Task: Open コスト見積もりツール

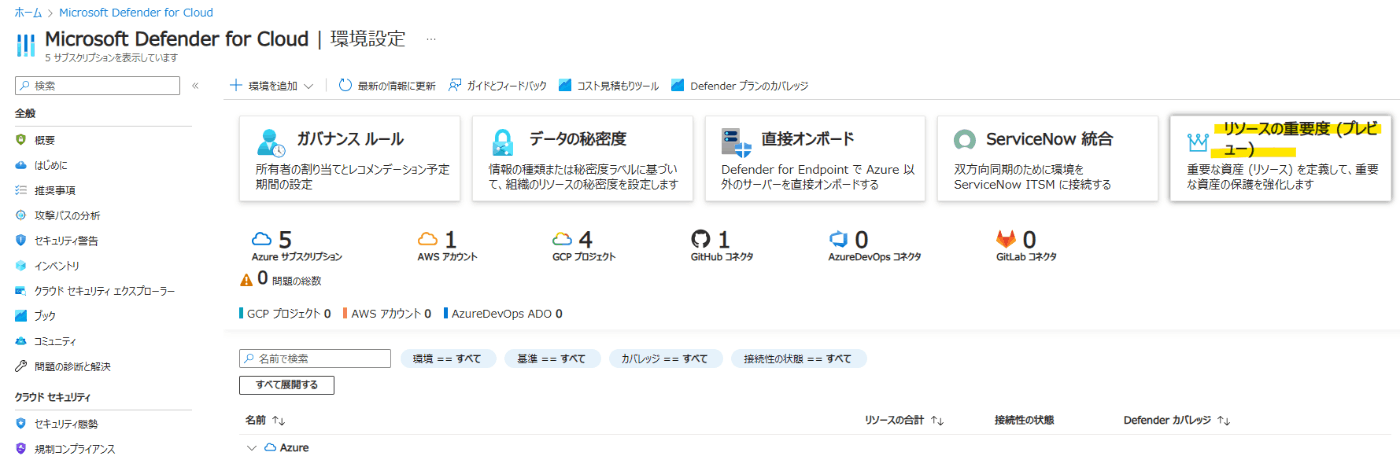Action: 609,86
